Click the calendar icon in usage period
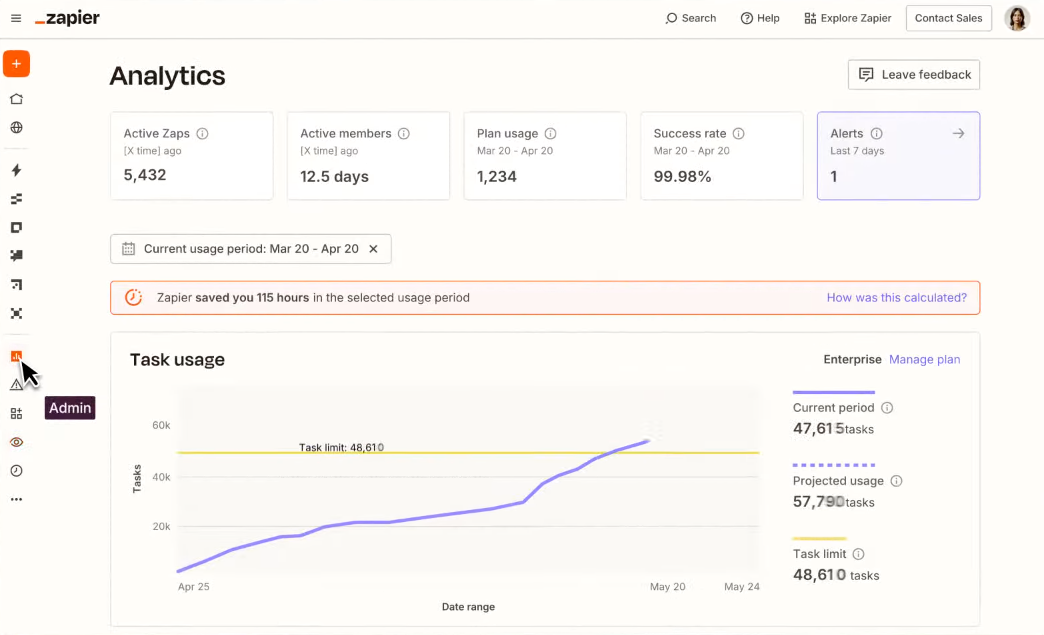 pos(128,249)
